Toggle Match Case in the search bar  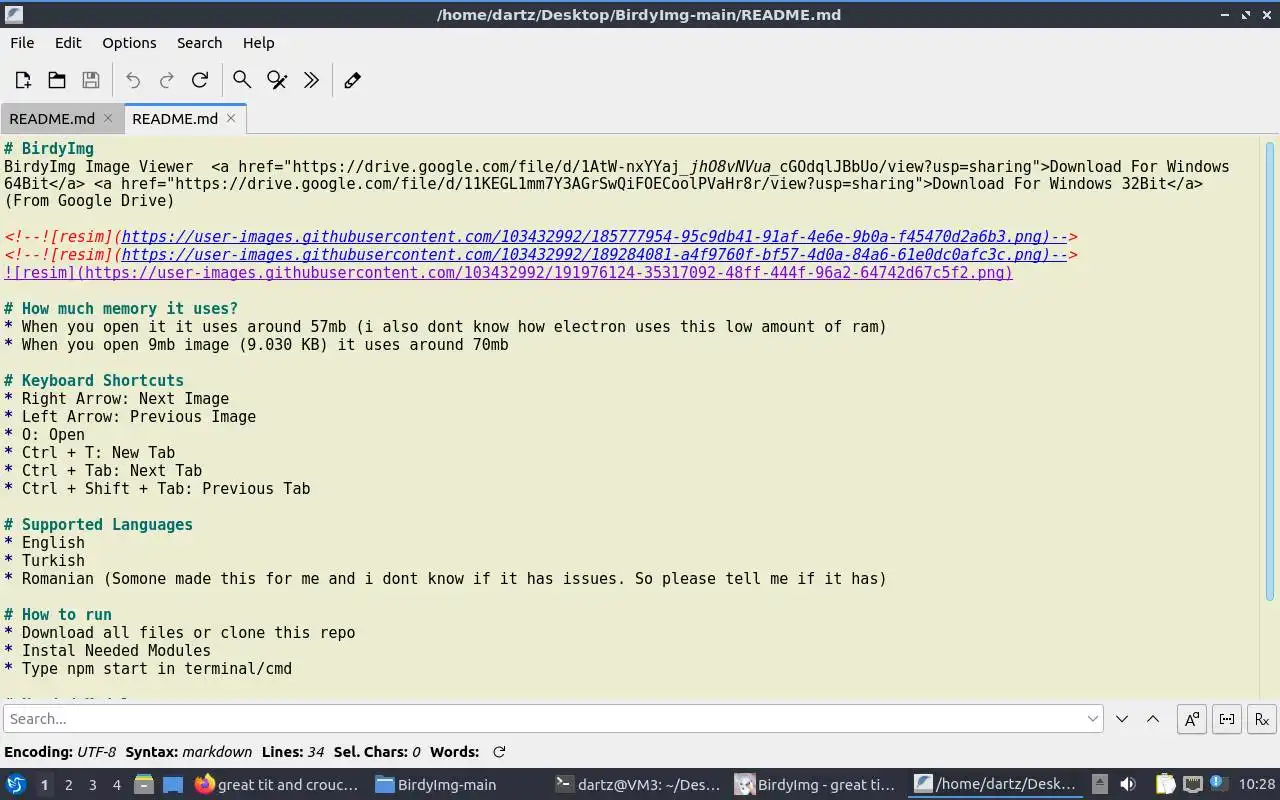tap(1192, 719)
